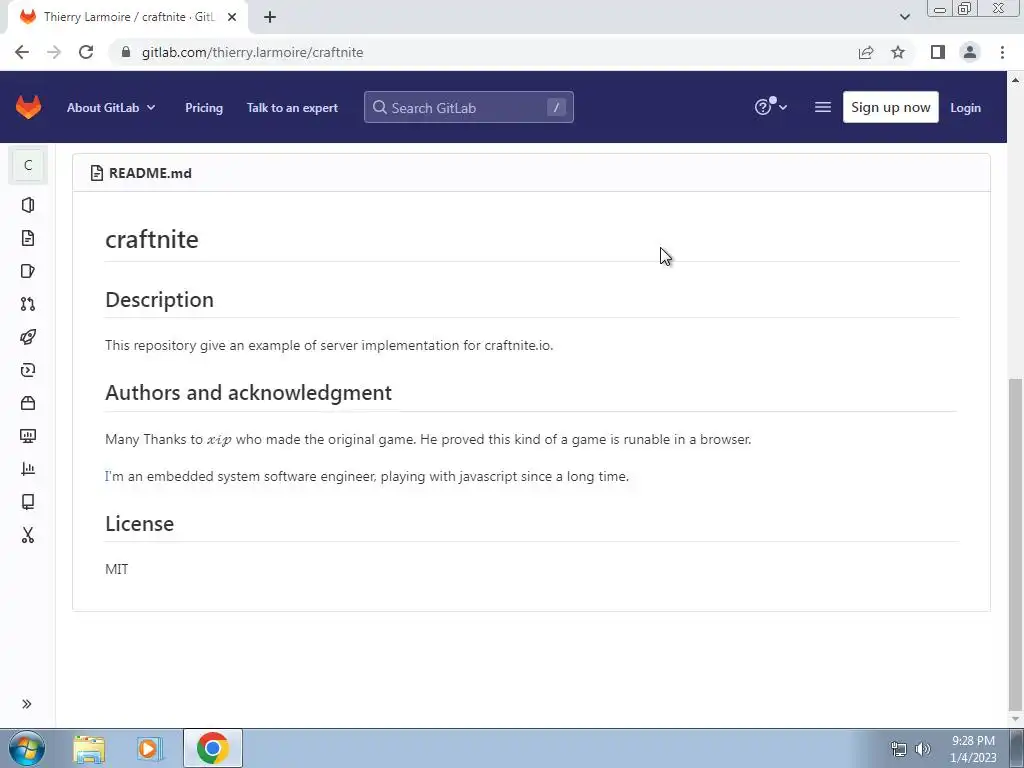Open Deployments in the sidebar

(x=27, y=370)
